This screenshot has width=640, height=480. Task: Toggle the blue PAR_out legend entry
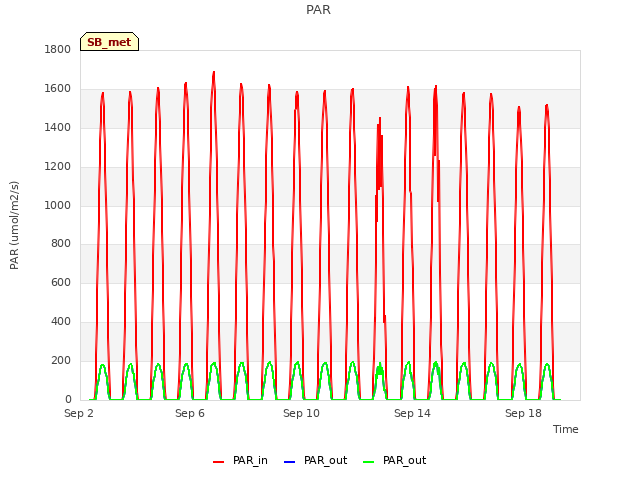(x=315, y=460)
